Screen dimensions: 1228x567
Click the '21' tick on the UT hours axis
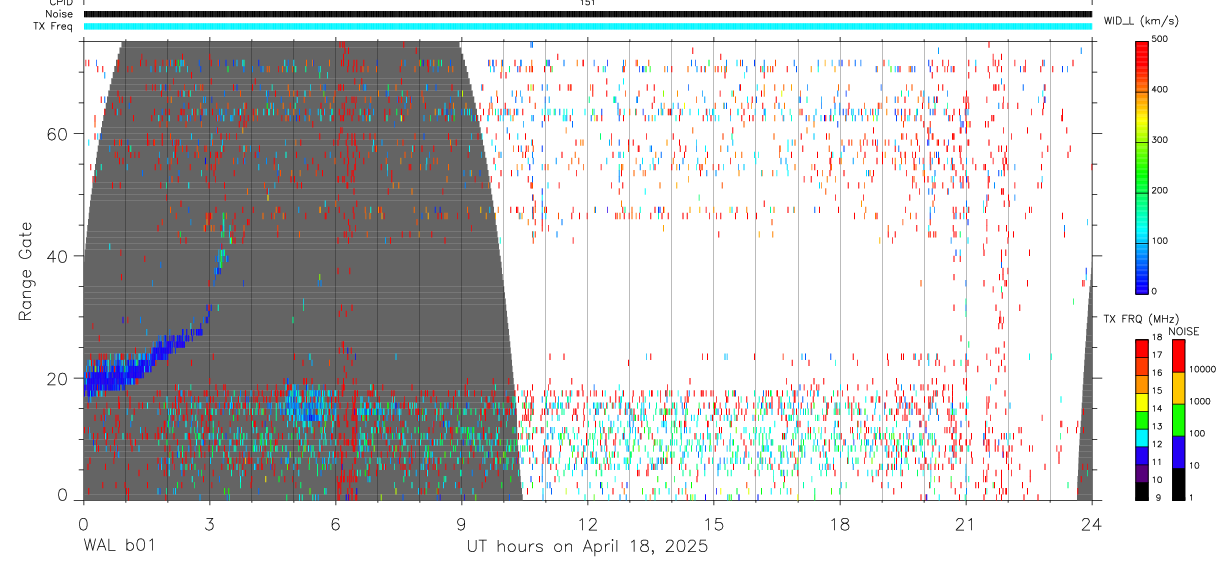coord(965,524)
